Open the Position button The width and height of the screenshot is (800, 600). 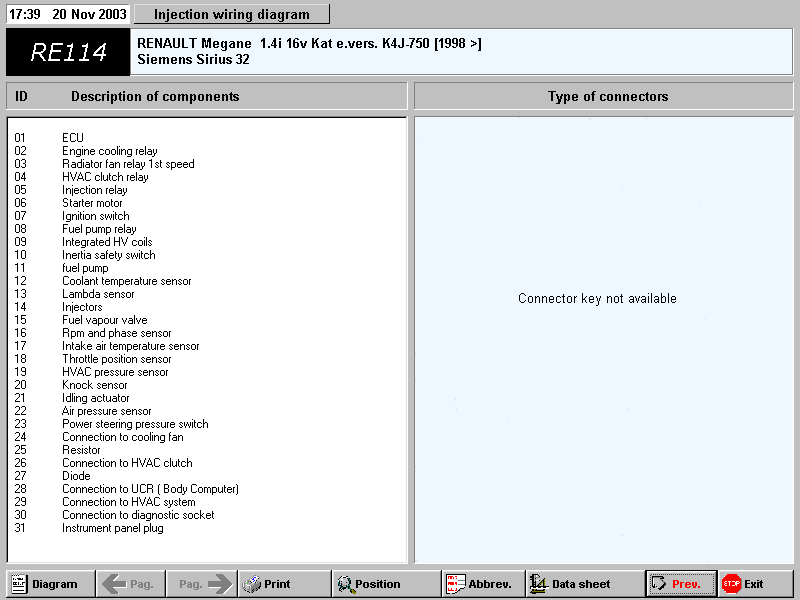[x=386, y=584]
